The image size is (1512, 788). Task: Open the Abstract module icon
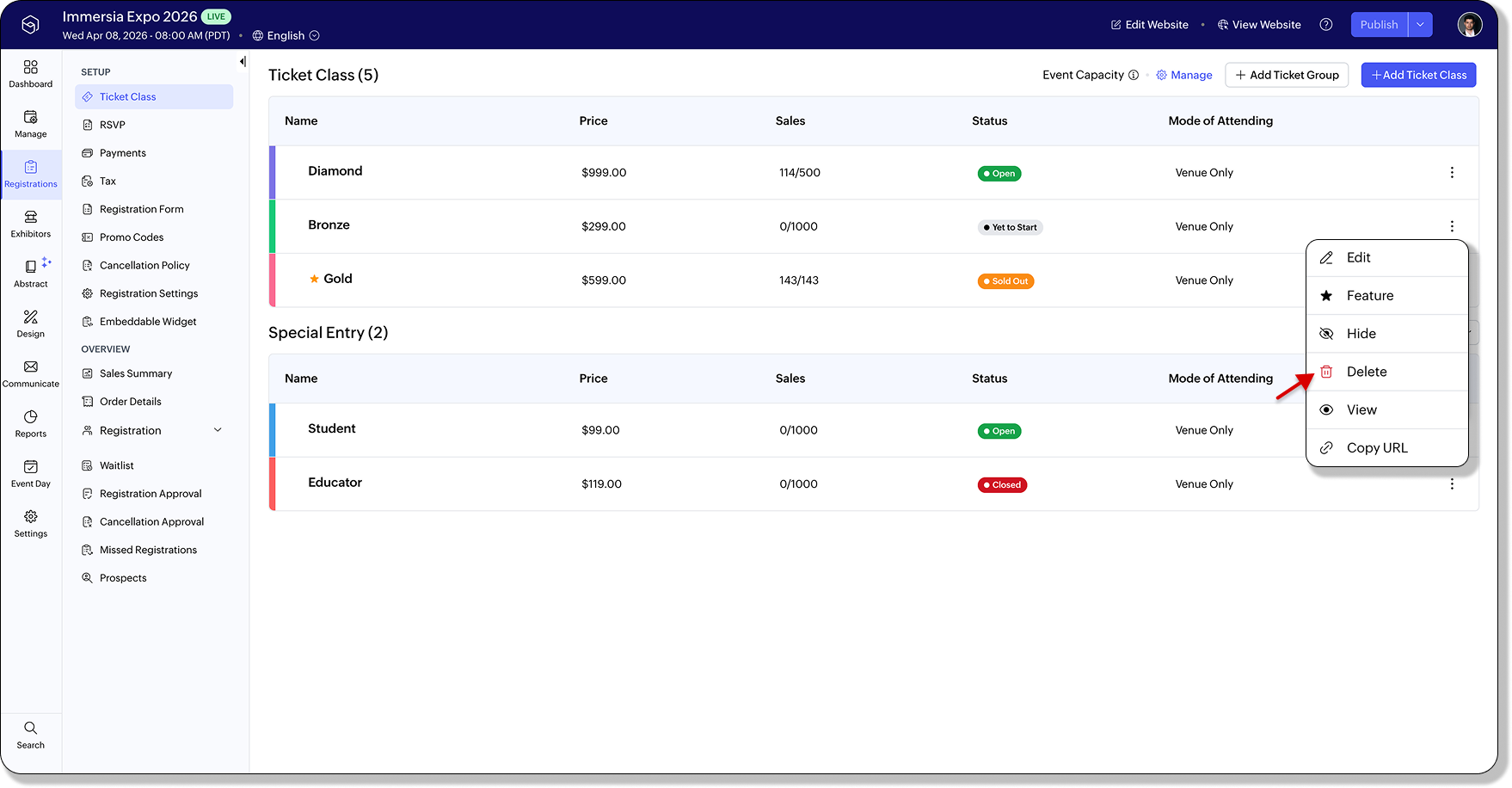[x=31, y=267]
